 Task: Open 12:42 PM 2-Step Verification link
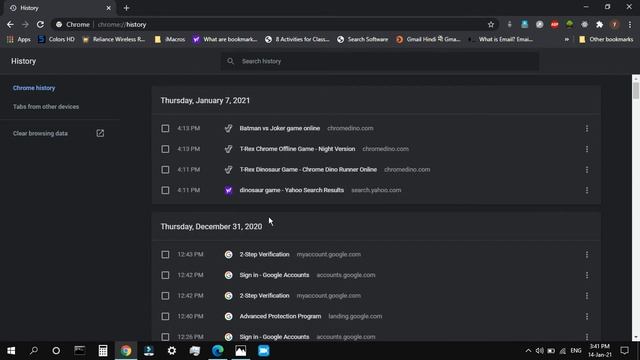pyautogui.click(x=264, y=296)
